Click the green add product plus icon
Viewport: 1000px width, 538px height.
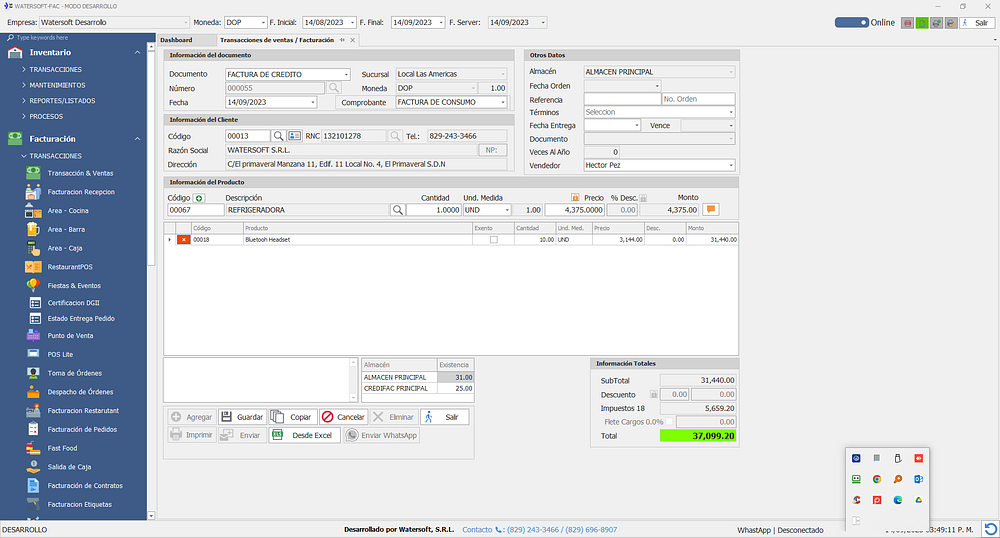coord(199,198)
